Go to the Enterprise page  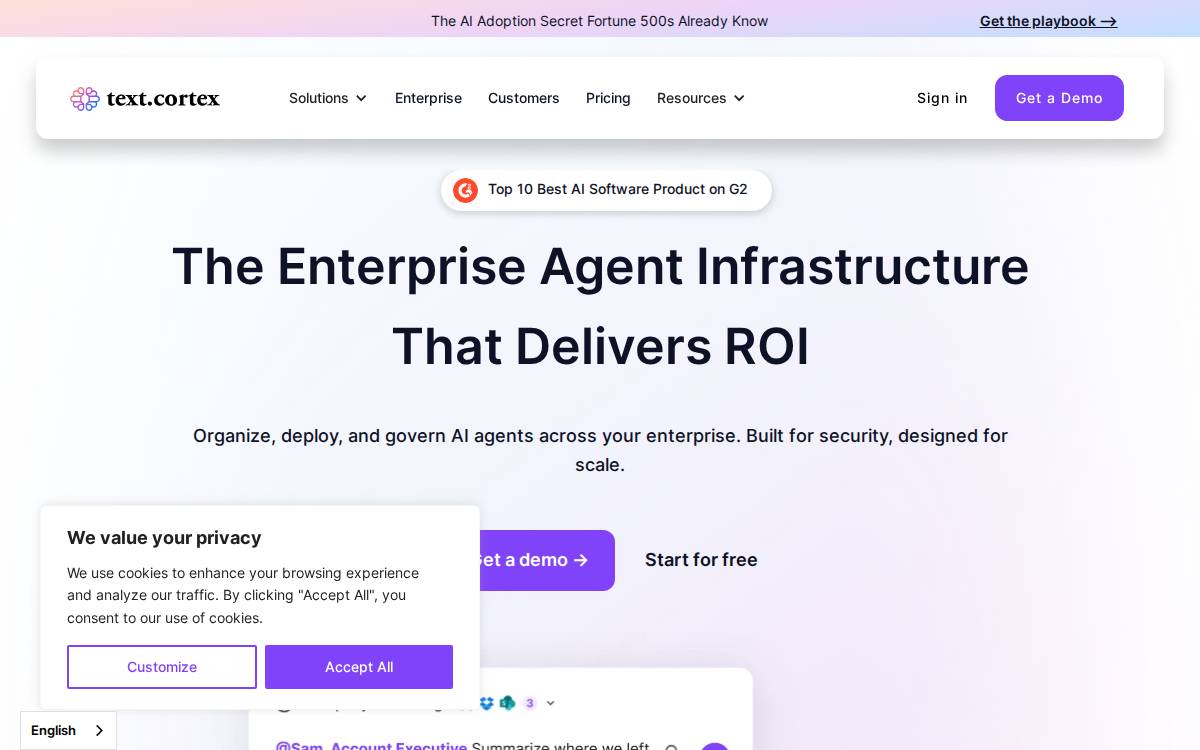(x=428, y=98)
